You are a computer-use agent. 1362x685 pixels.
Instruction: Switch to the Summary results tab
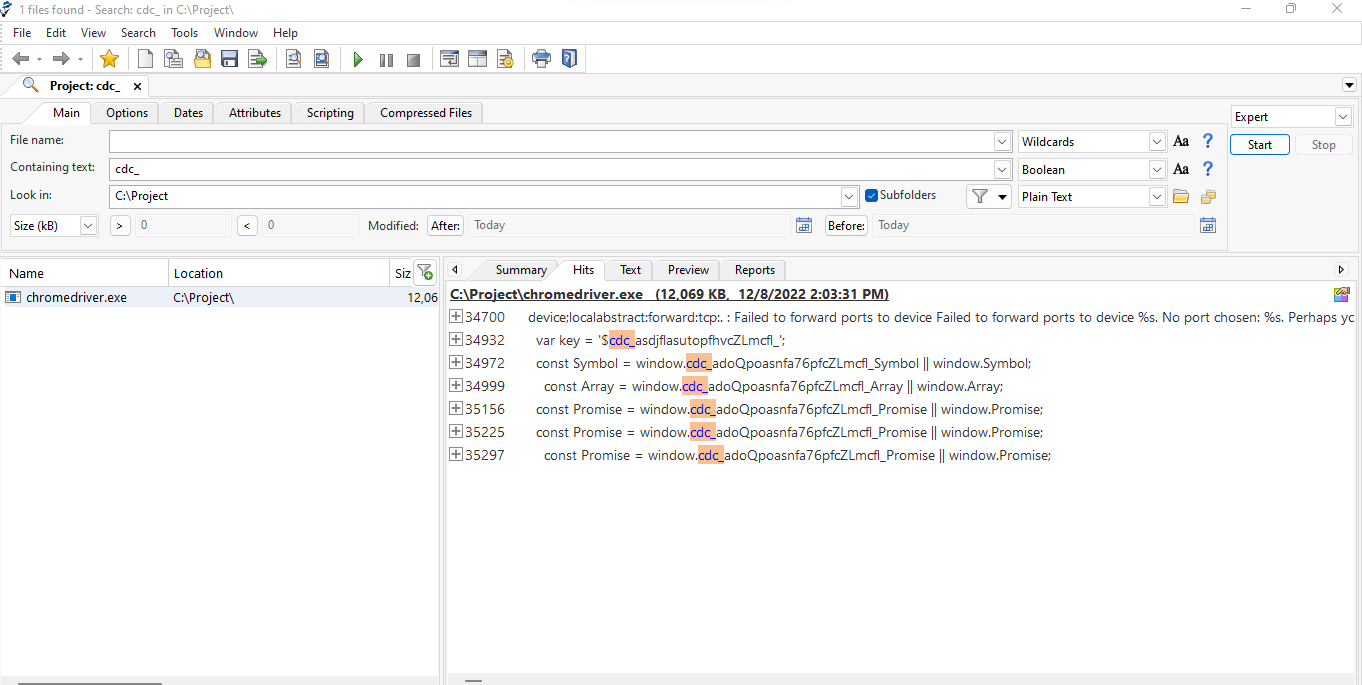click(x=521, y=270)
